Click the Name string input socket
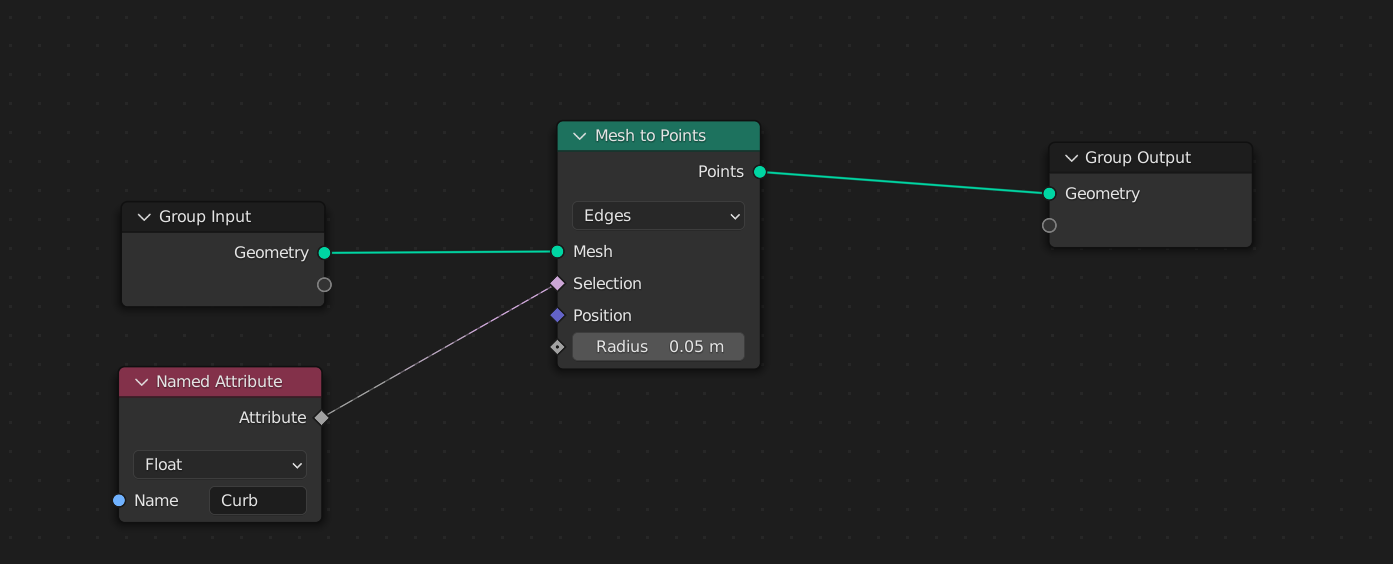 119,500
